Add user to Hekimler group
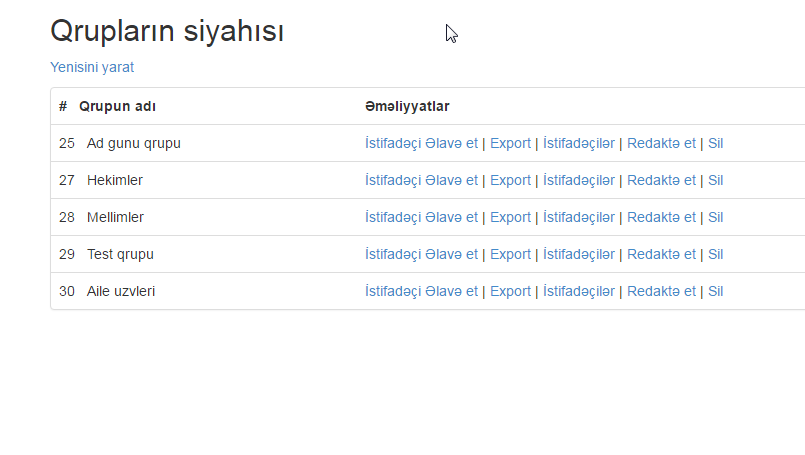This screenshot has width=805, height=455. [x=421, y=180]
